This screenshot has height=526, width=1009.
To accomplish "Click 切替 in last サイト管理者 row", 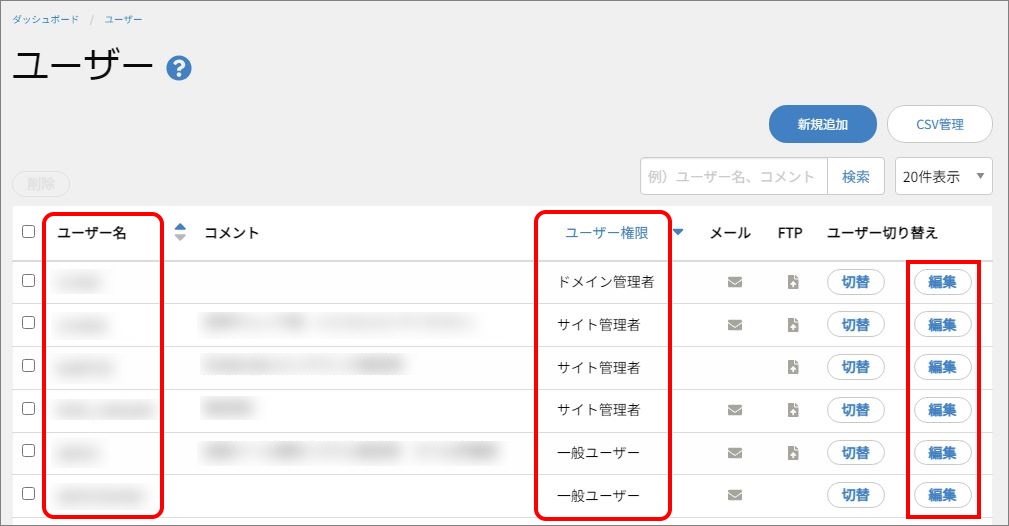I will [855, 410].
